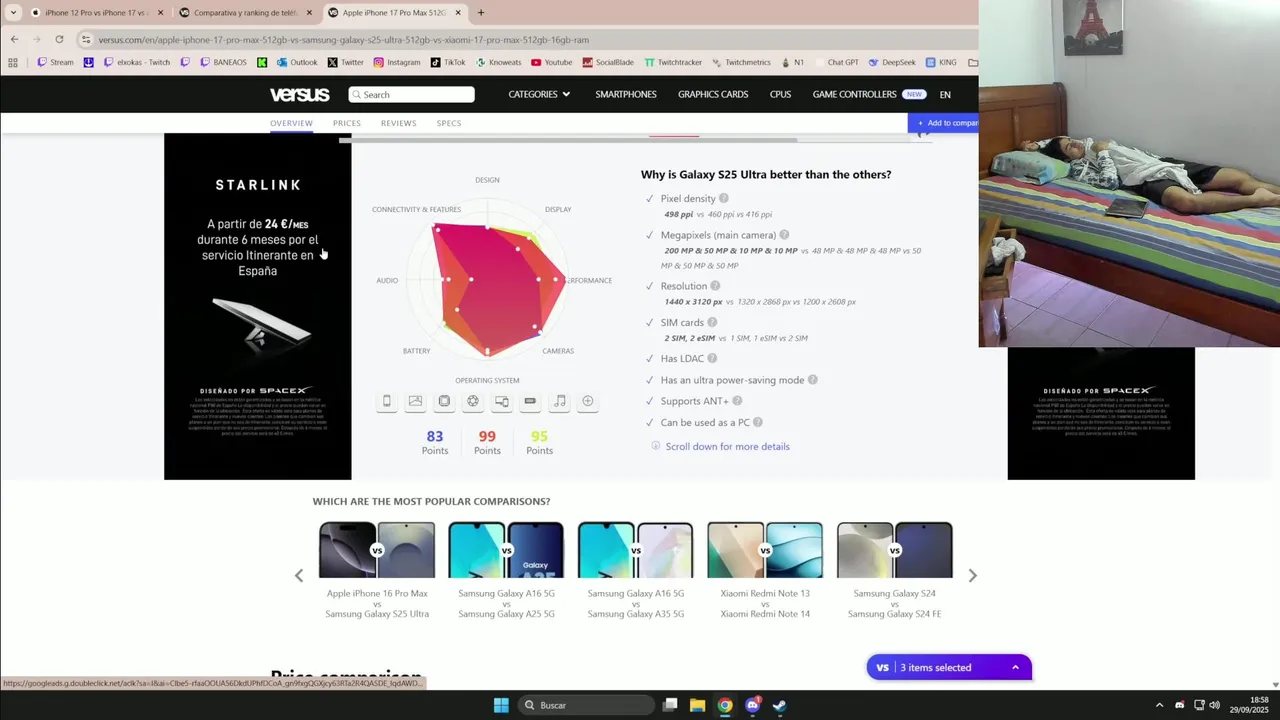Screen dimensions: 1280x720
Task: Switch to the REVIEWS tab
Action: (x=398, y=123)
